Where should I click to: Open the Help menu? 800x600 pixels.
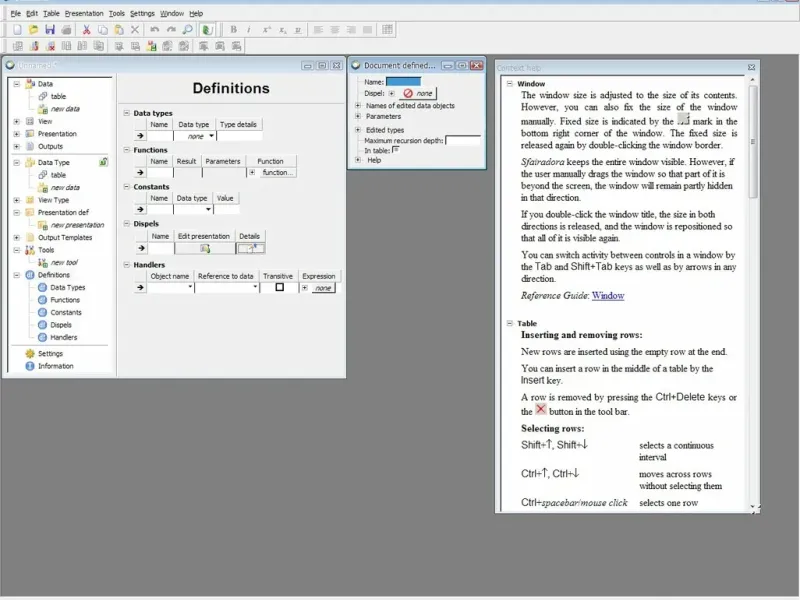[x=196, y=13]
